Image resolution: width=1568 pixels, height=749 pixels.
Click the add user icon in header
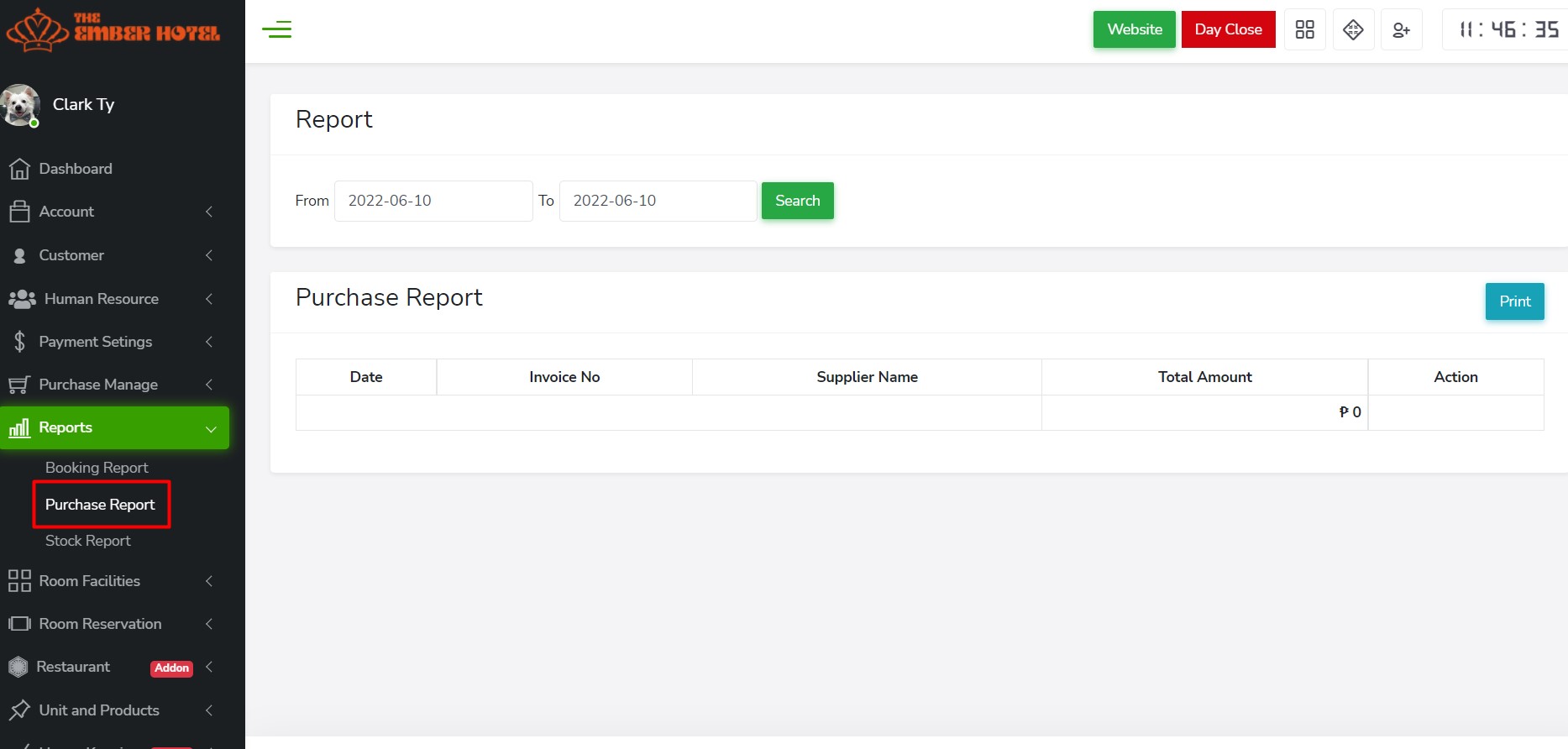pos(1401,30)
